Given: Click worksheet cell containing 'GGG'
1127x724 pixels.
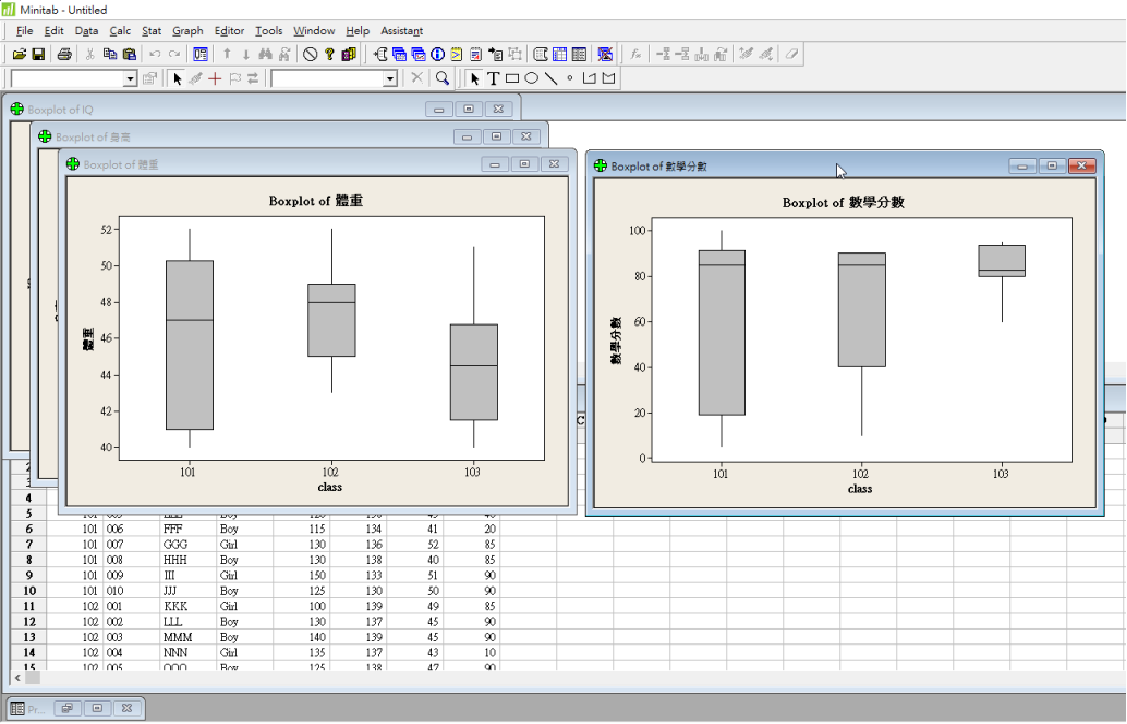Looking at the screenshot, I should point(188,544).
